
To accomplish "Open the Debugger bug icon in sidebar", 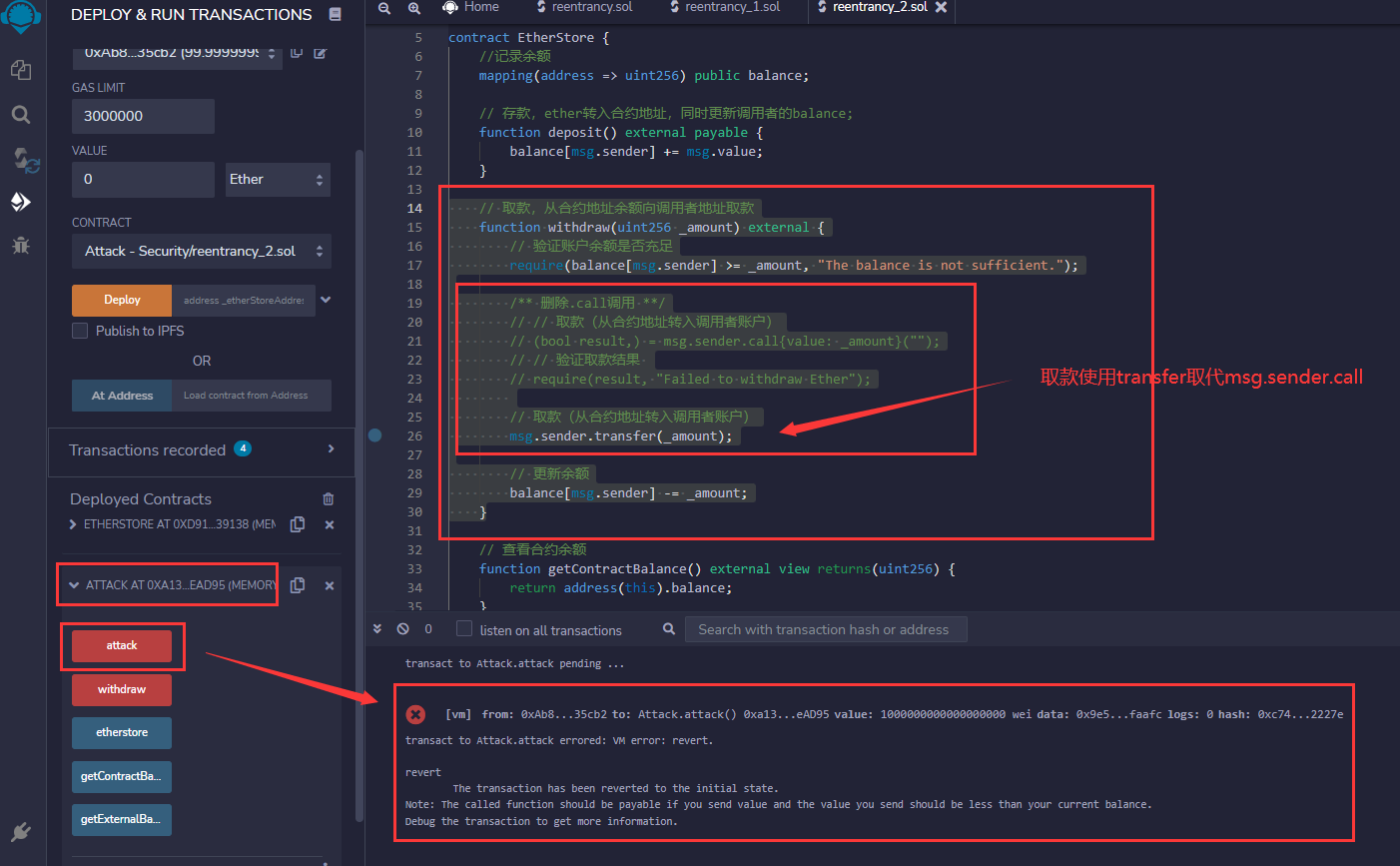I will (21, 245).
